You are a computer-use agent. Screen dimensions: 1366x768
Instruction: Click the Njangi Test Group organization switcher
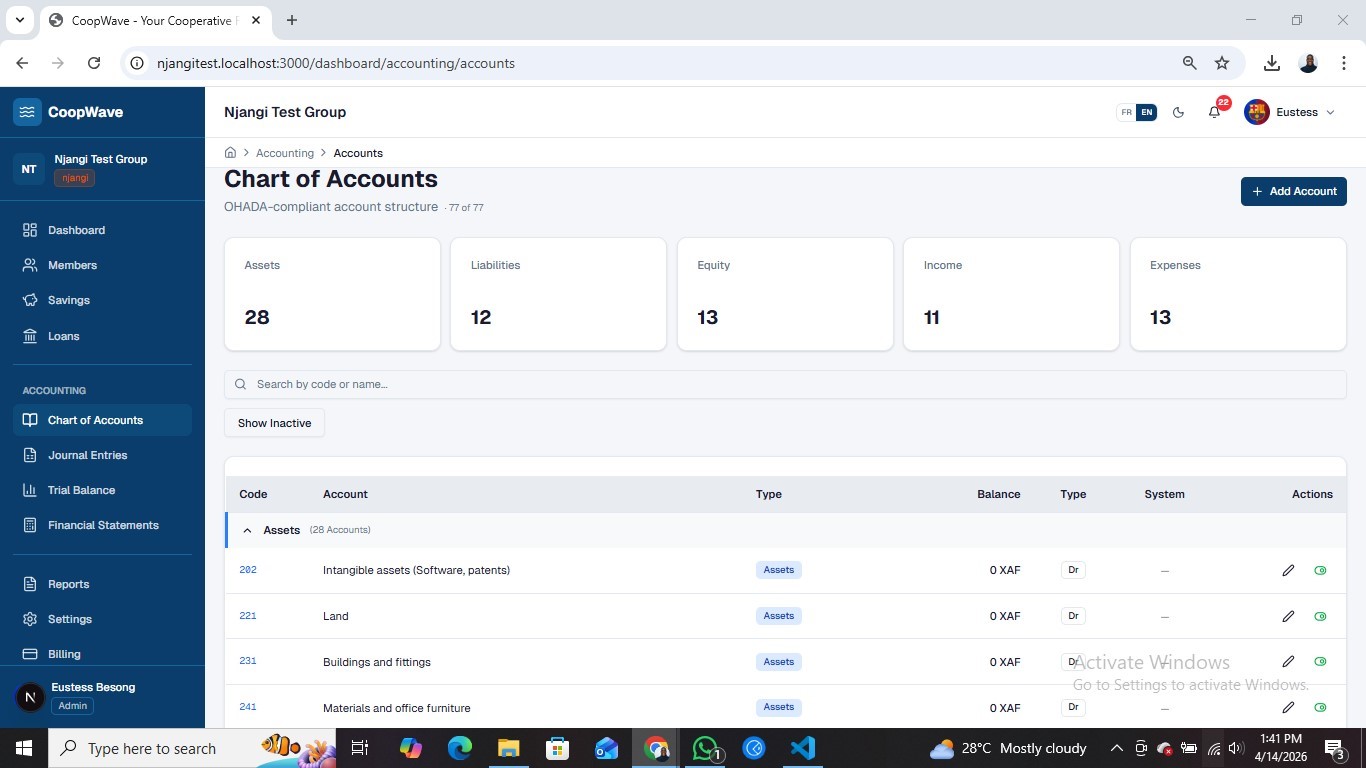point(102,168)
